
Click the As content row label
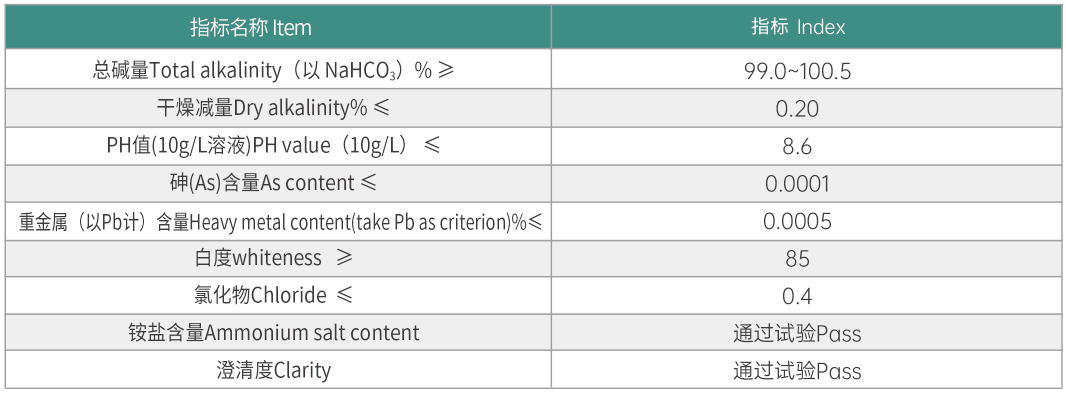pyautogui.click(x=273, y=183)
